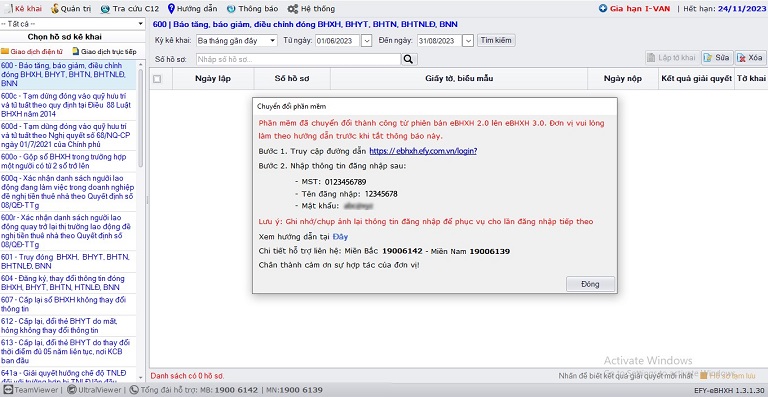Click the Số hồ sơ column header
Image resolution: width=768 pixels, height=397 pixels.
coord(292,79)
